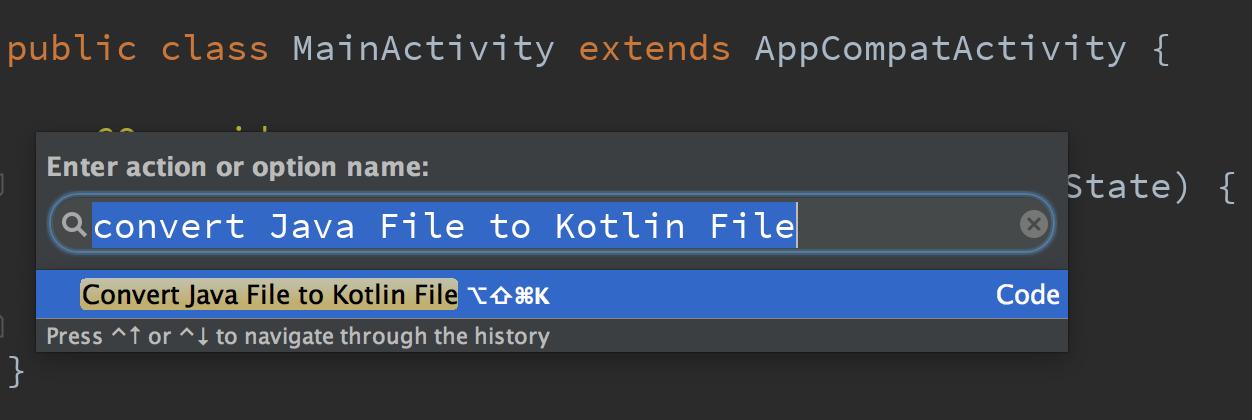Click the 'State)' parameter text
The width and height of the screenshot is (1252, 420).
(1125, 187)
